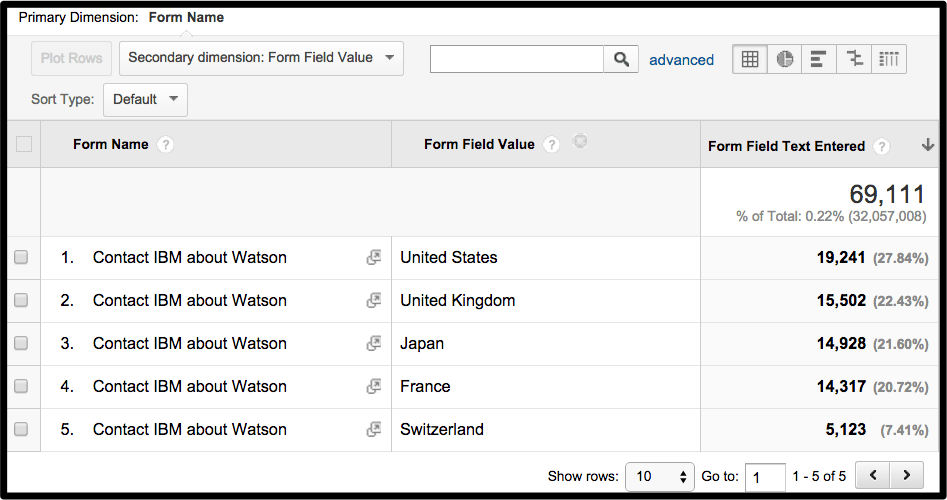Viewport: 947px width, 500px height.
Task: Select the 5,123 value
Action: point(846,429)
